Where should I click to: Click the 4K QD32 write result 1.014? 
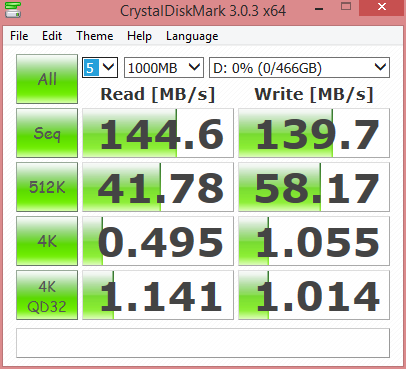(314, 295)
